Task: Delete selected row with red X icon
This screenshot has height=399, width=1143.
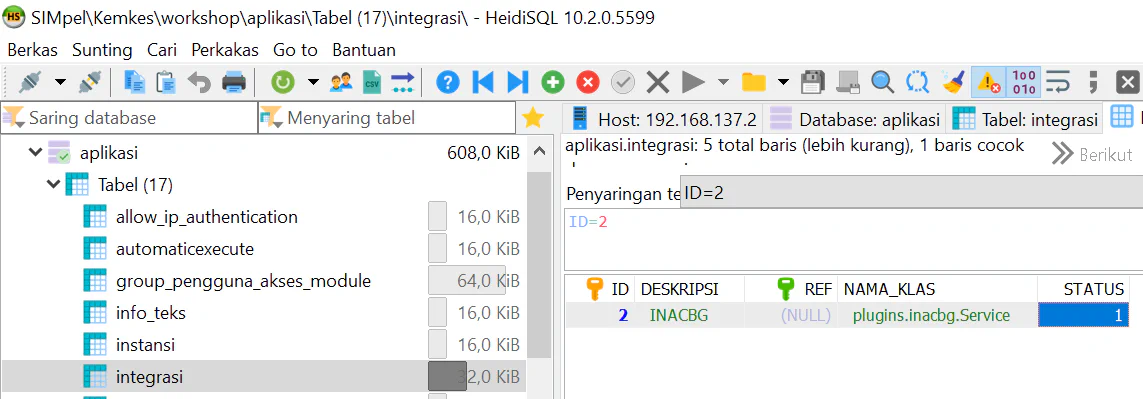Action: 588,82
